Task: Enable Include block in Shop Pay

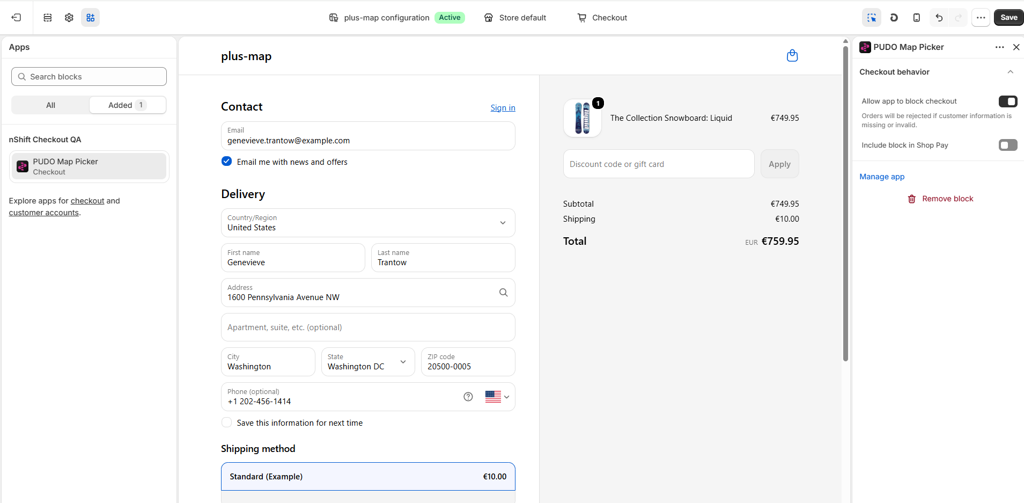Action: click(1008, 145)
